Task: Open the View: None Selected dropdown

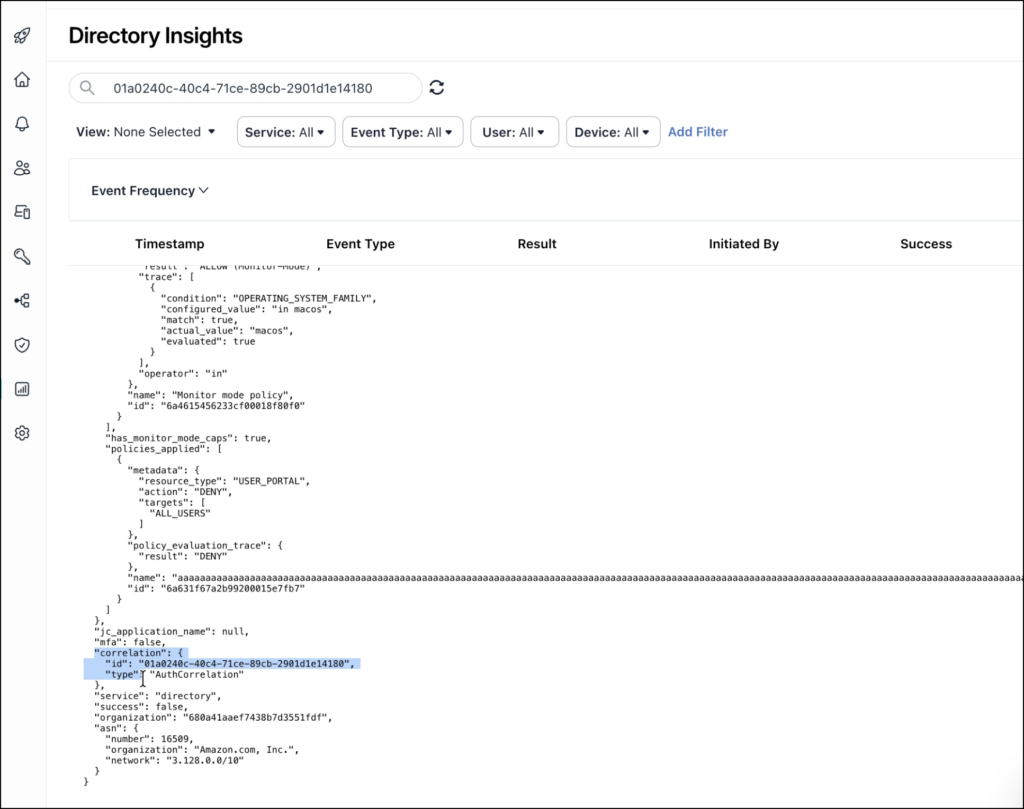Action: point(146,132)
